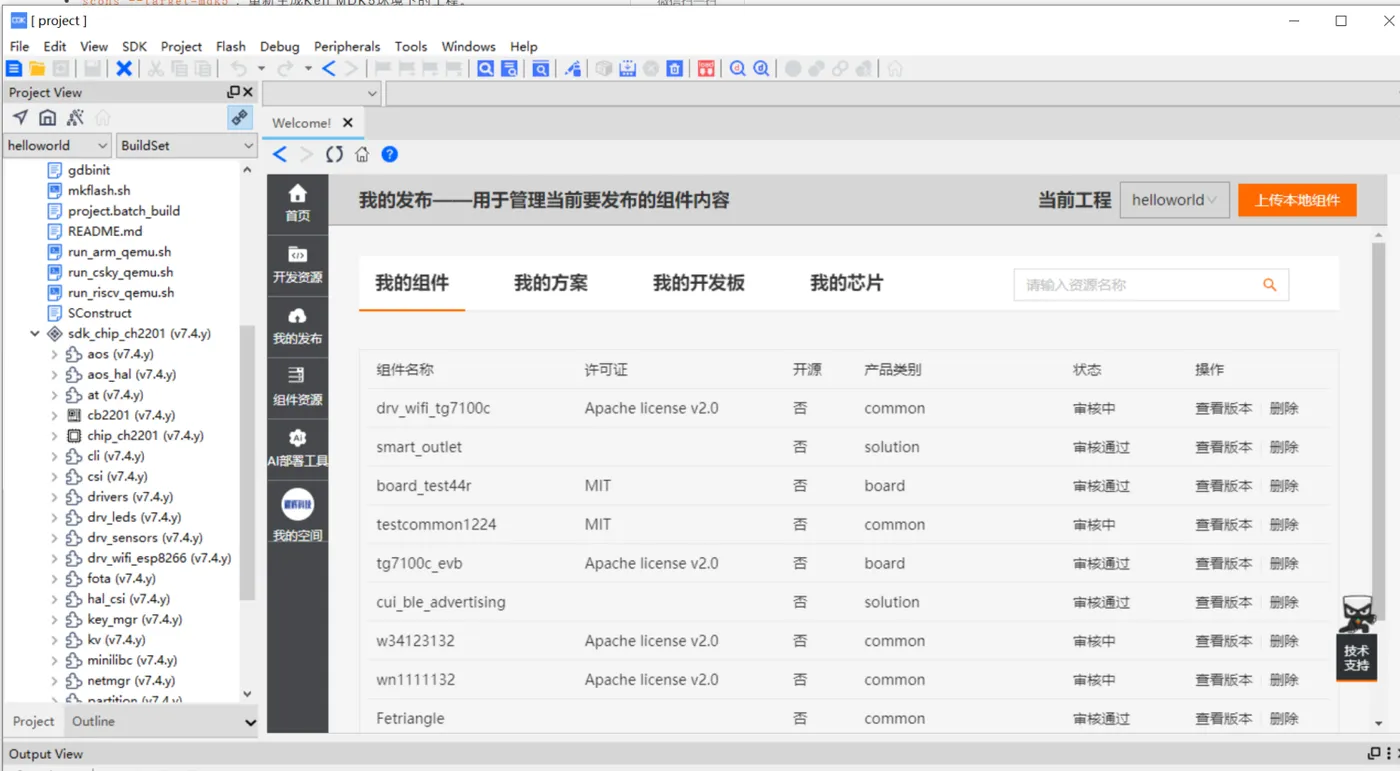Expand the netmgr (v7.4.y) node
This screenshot has width=1400, height=771.
pyautogui.click(x=54, y=681)
